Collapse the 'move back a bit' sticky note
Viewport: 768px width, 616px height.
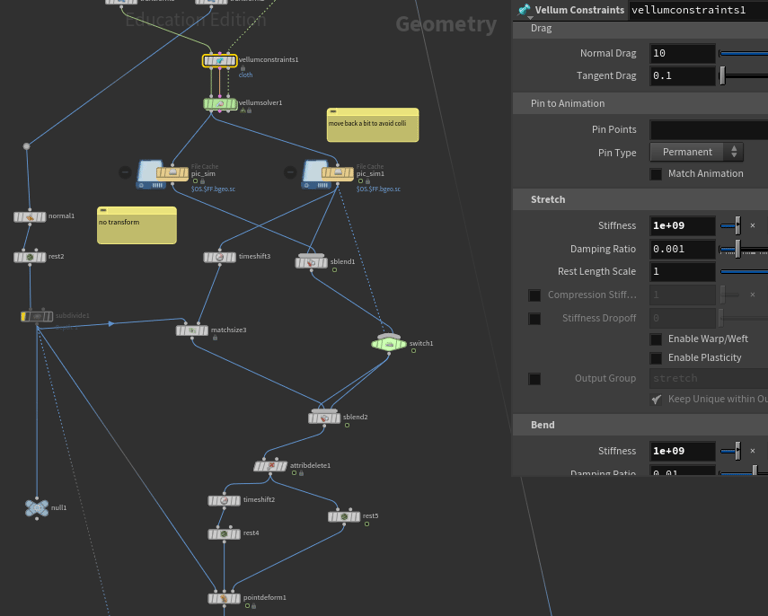(x=333, y=112)
